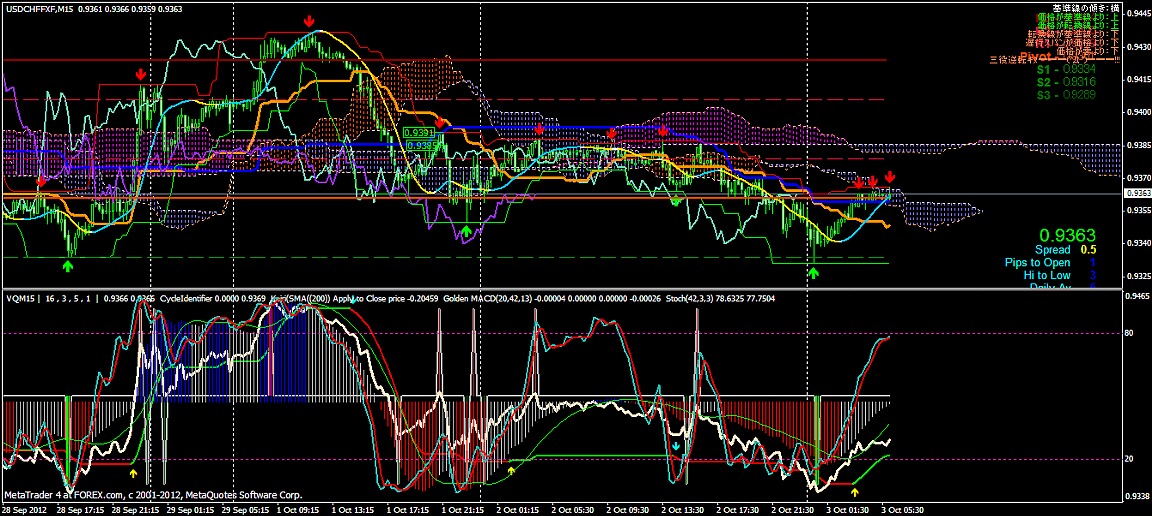This screenshot has width=1152, height=516.
Task: Click the USDCHFFXF,M15 symbol title
Action: tap(38, 8)
